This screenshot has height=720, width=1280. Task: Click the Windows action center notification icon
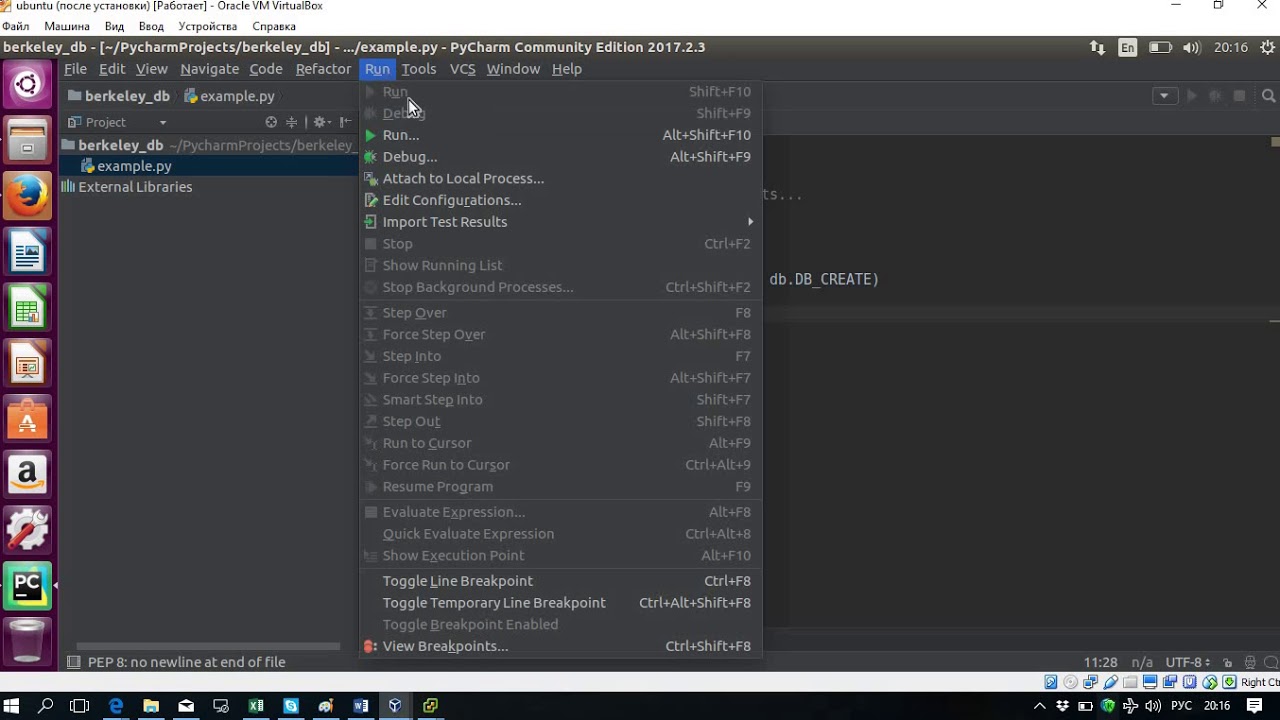1255,706
